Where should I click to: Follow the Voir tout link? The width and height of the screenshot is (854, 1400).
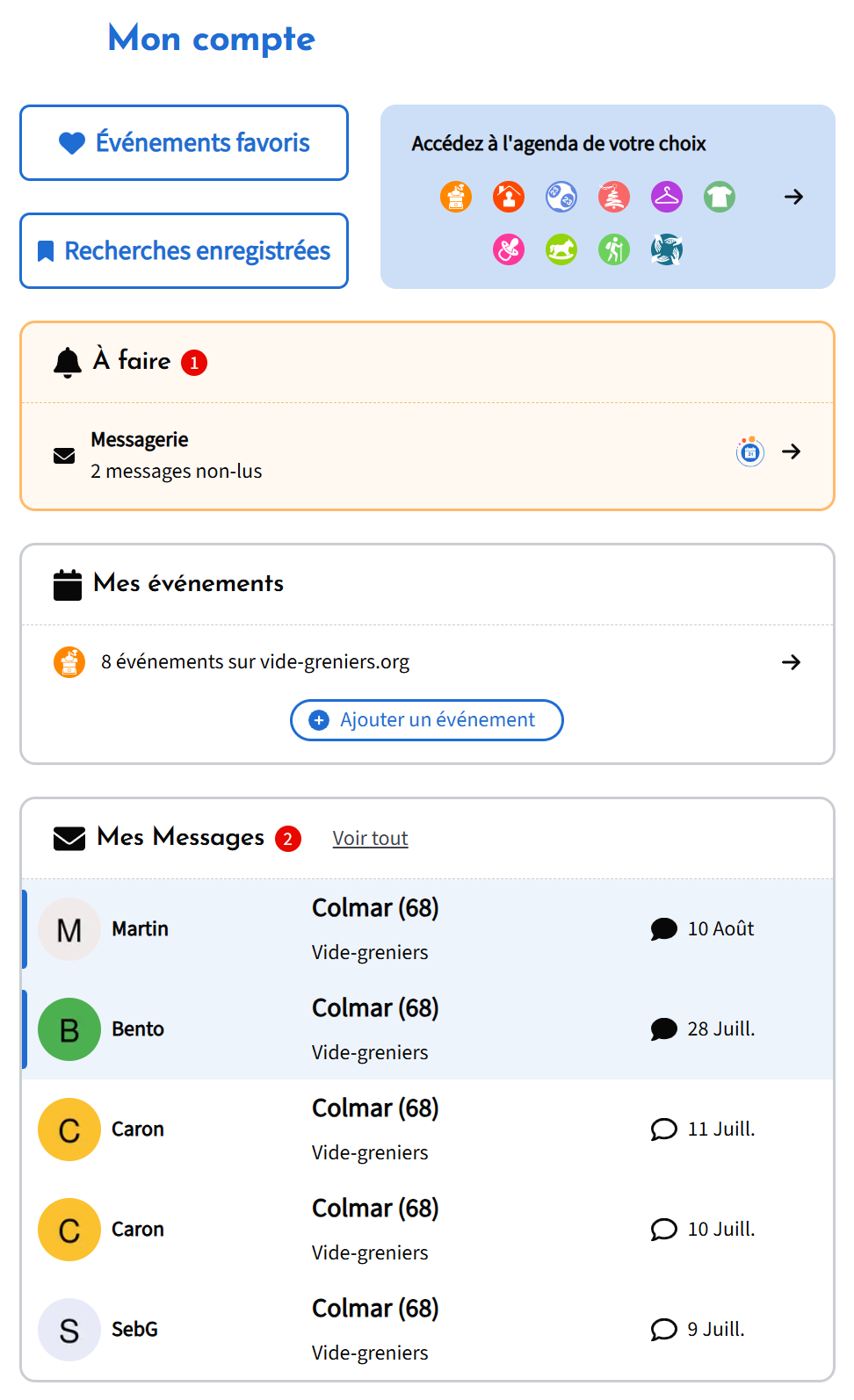click(x=370, y=839)
